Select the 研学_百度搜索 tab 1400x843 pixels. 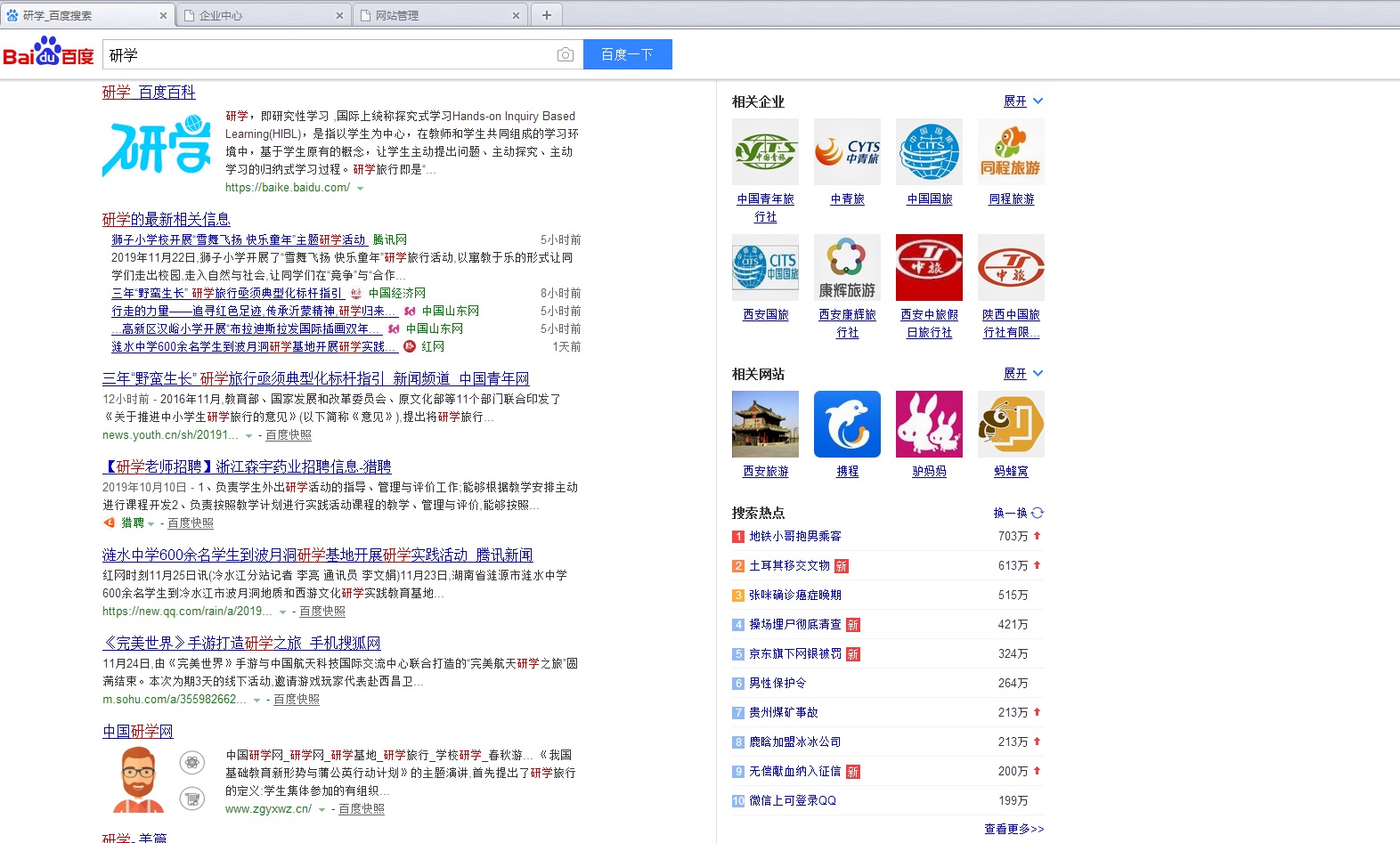coord(87,15)
